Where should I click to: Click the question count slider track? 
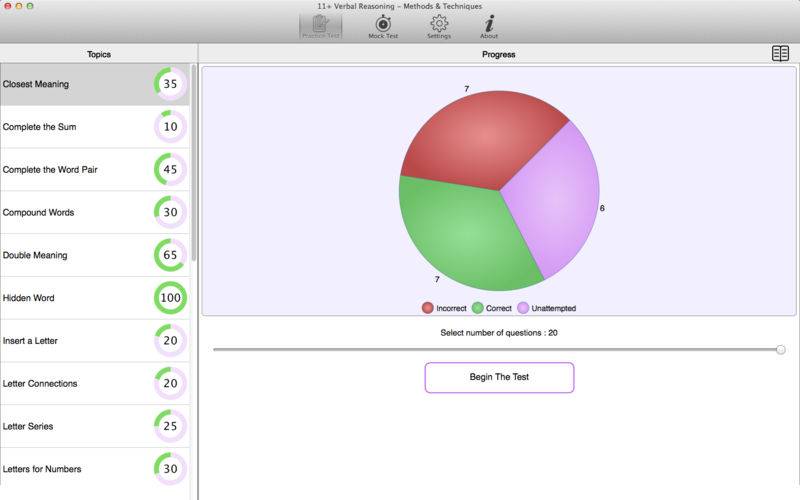coord(497,350)
